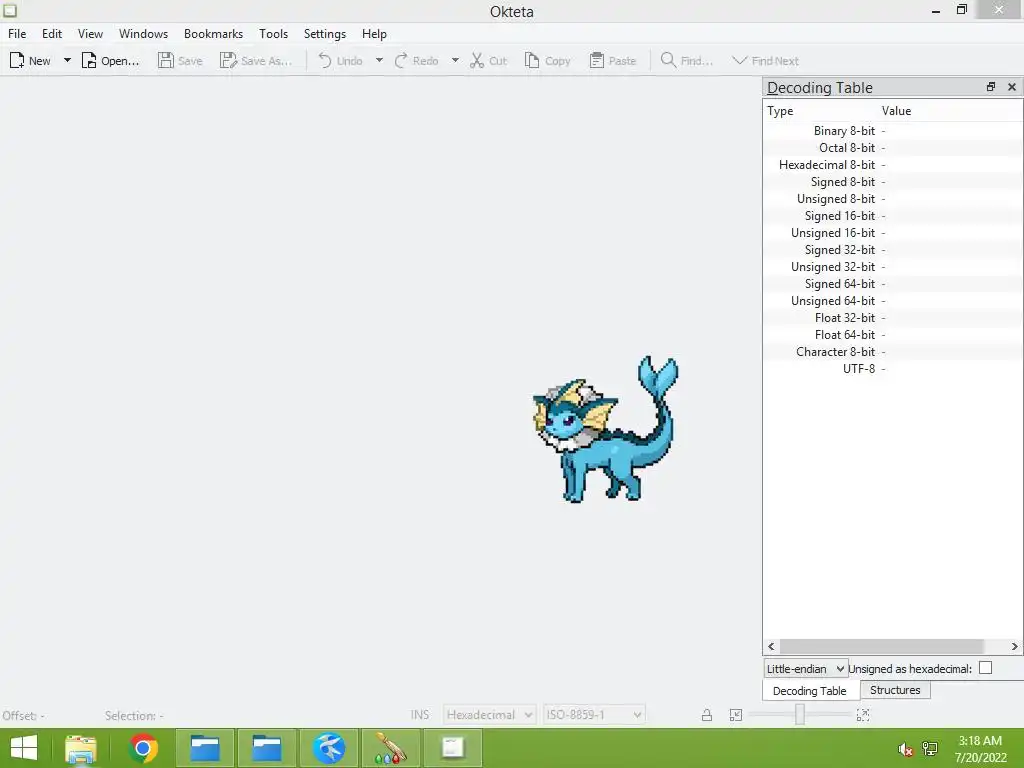This screenshot has width=1024, height=768.
Task: Expand the Redo history dropdown arrow
Action: (455, 61)
